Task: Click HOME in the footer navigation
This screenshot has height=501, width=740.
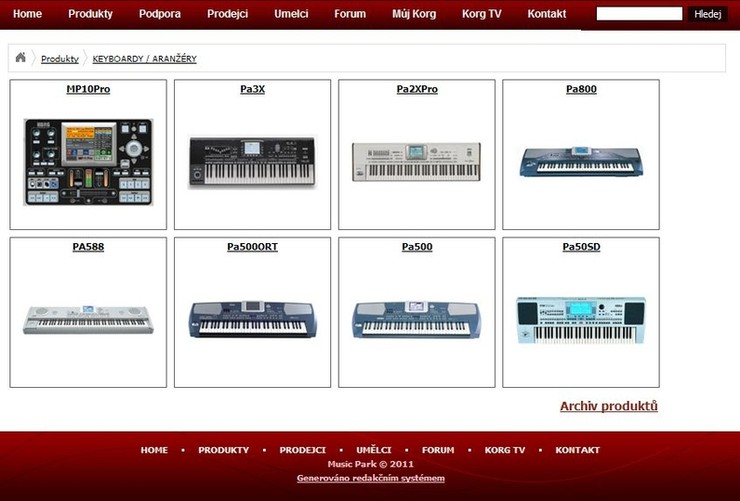Action: click(x=154, y=450)
